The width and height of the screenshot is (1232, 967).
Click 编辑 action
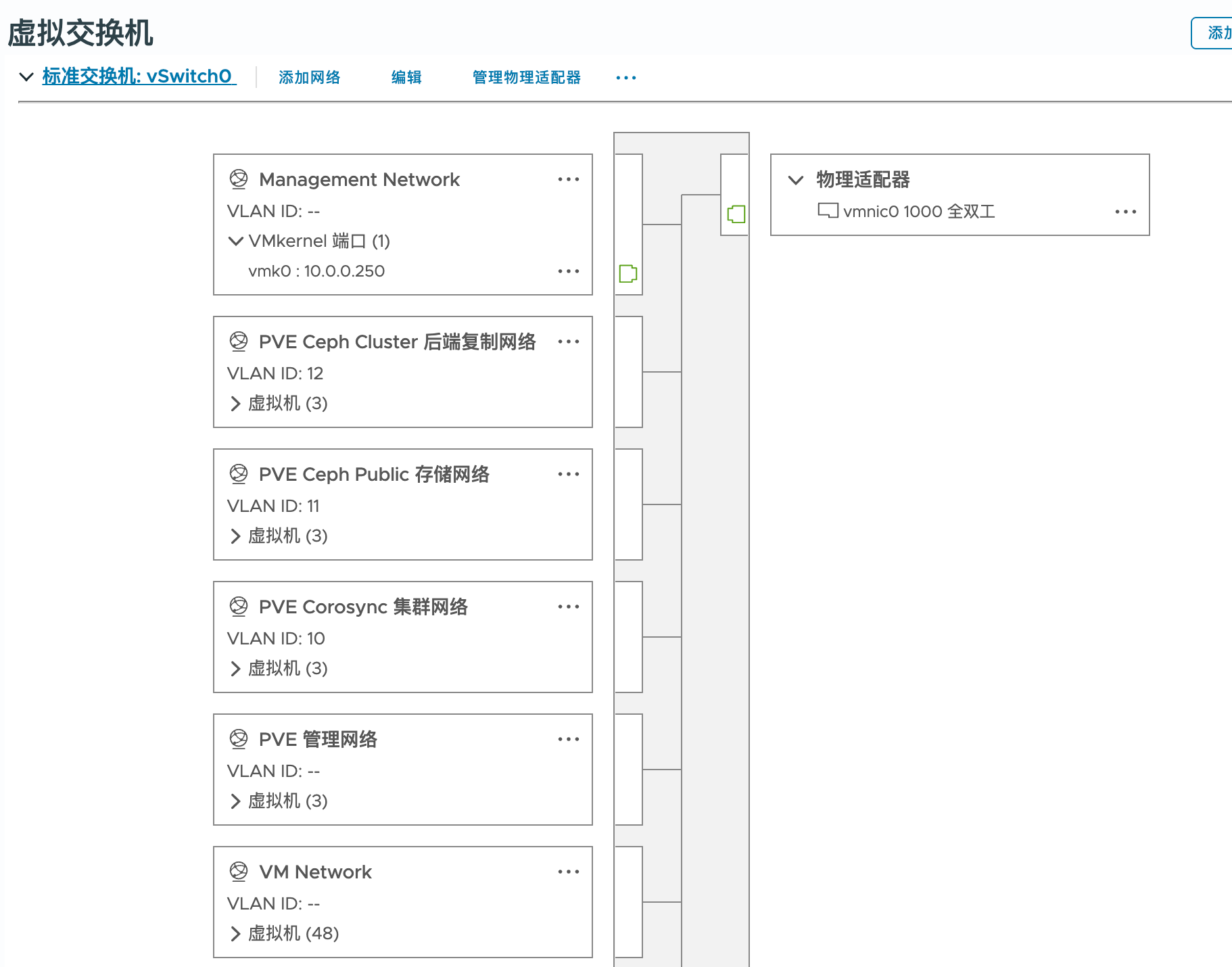coord(406,78)
